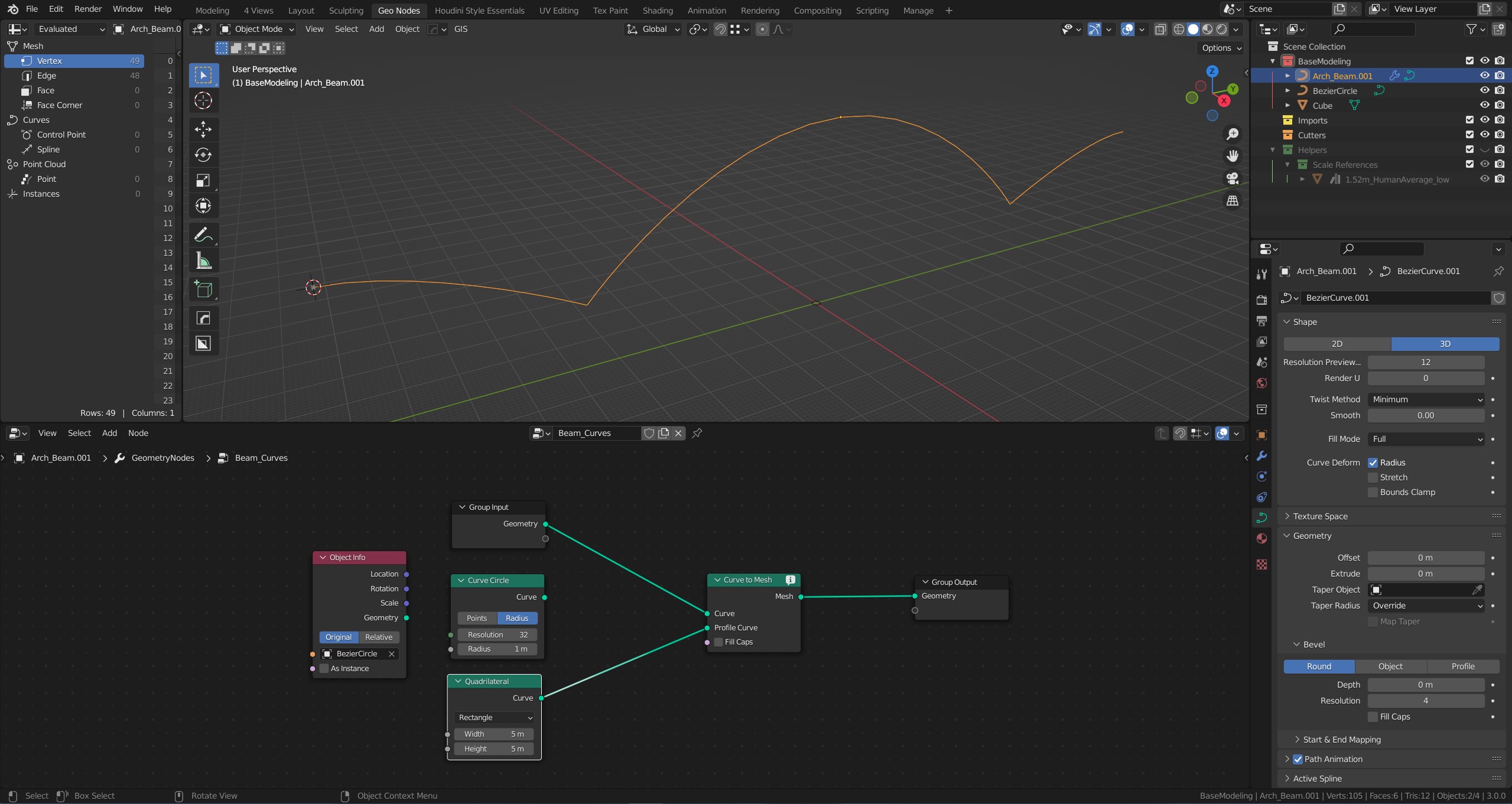
Task: Adjust Smooth value field
Action: [1426, 415]
